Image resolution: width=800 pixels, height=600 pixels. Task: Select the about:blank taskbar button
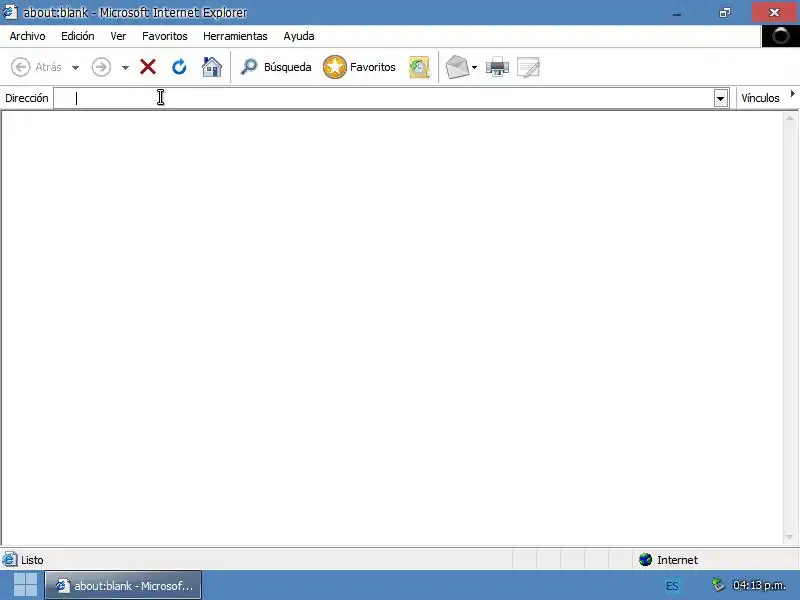(123, 585)
